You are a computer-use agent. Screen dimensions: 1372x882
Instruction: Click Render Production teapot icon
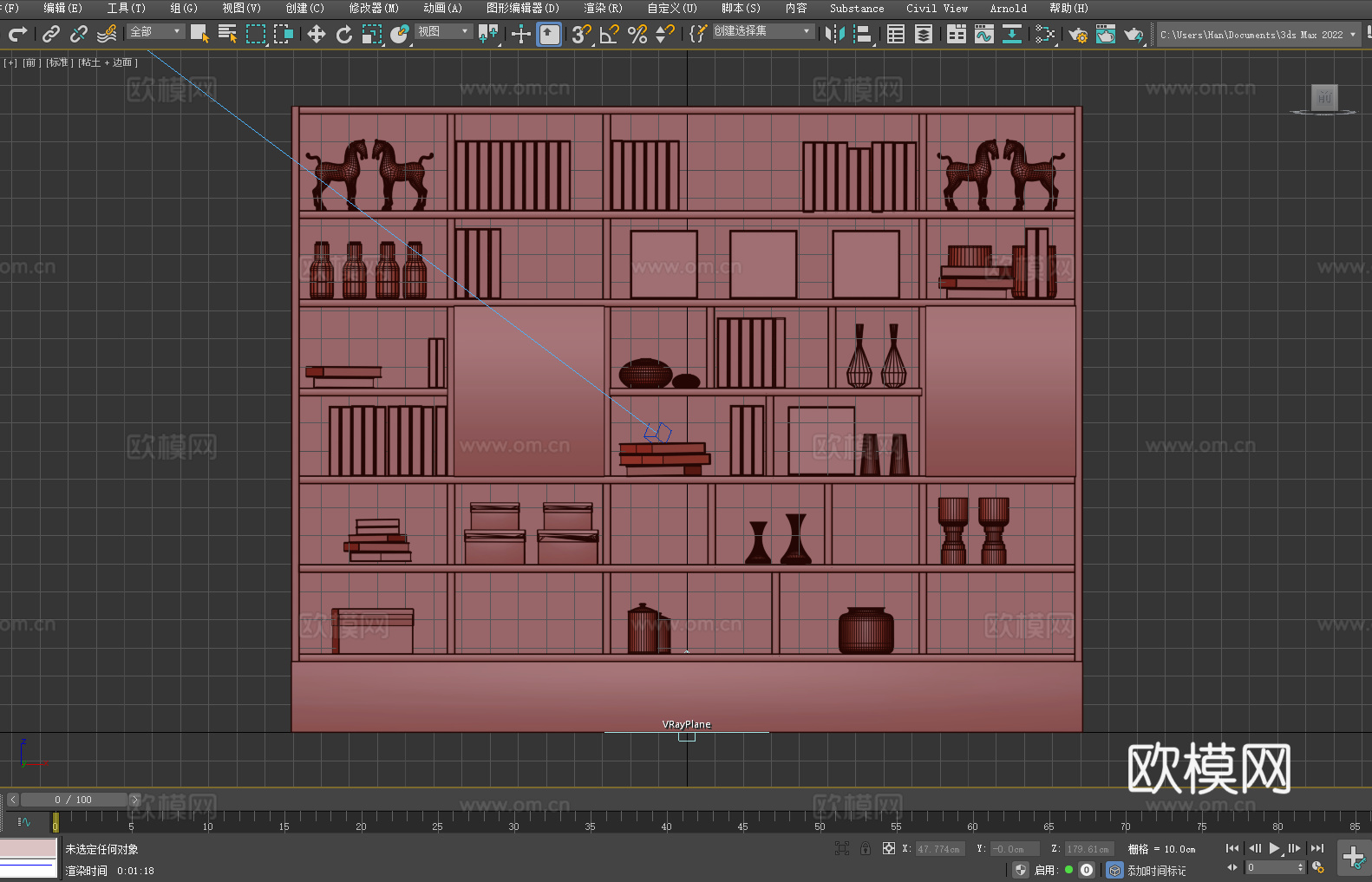(x=1134, y=34)
